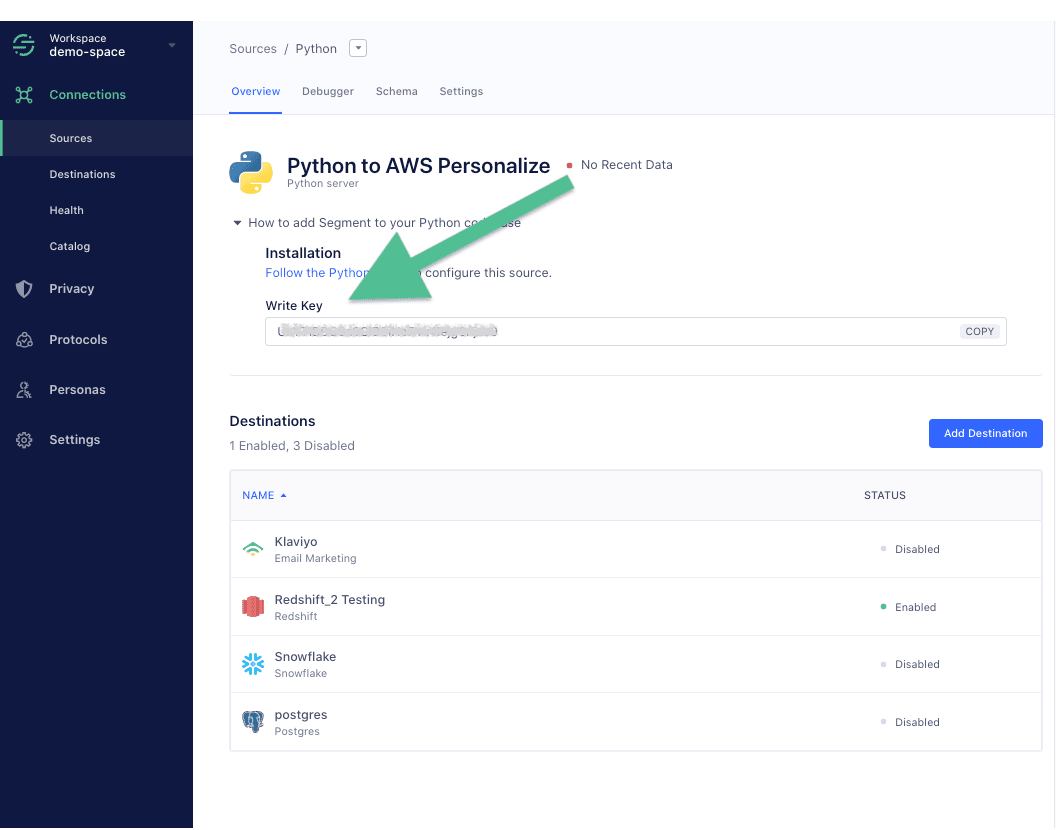Image resolution: width=1059 pixels, height=830 pixels.
Task: Copy the Write Key
Action: tap(978, 331)
